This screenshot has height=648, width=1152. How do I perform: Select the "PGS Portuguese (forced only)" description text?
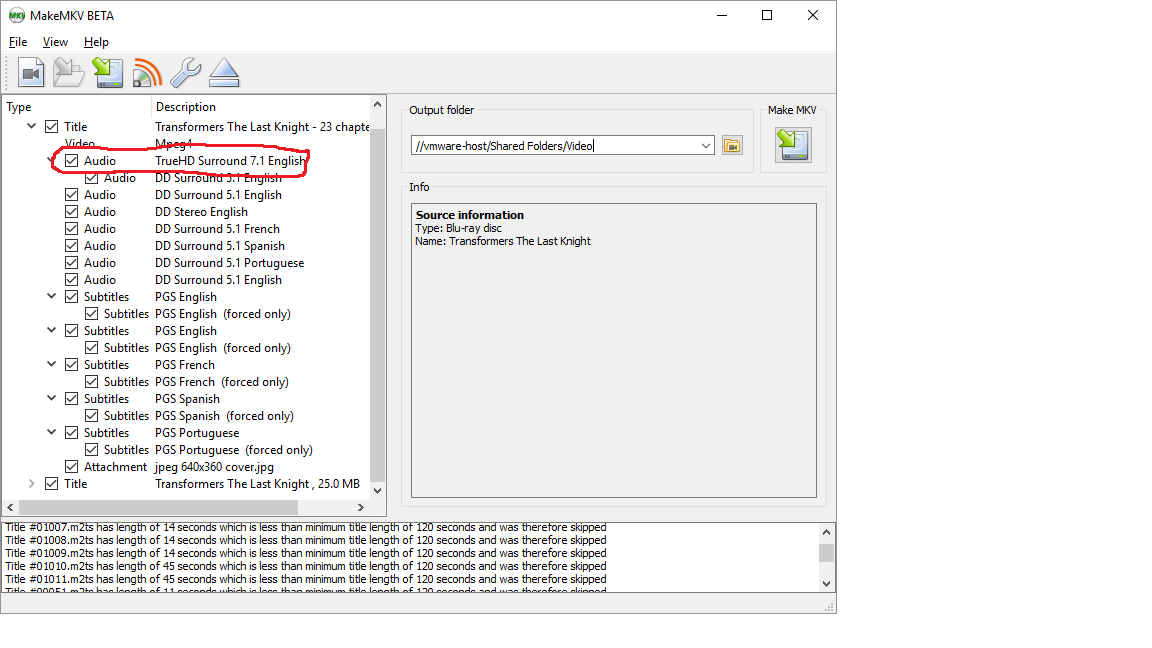pos(234,450)
